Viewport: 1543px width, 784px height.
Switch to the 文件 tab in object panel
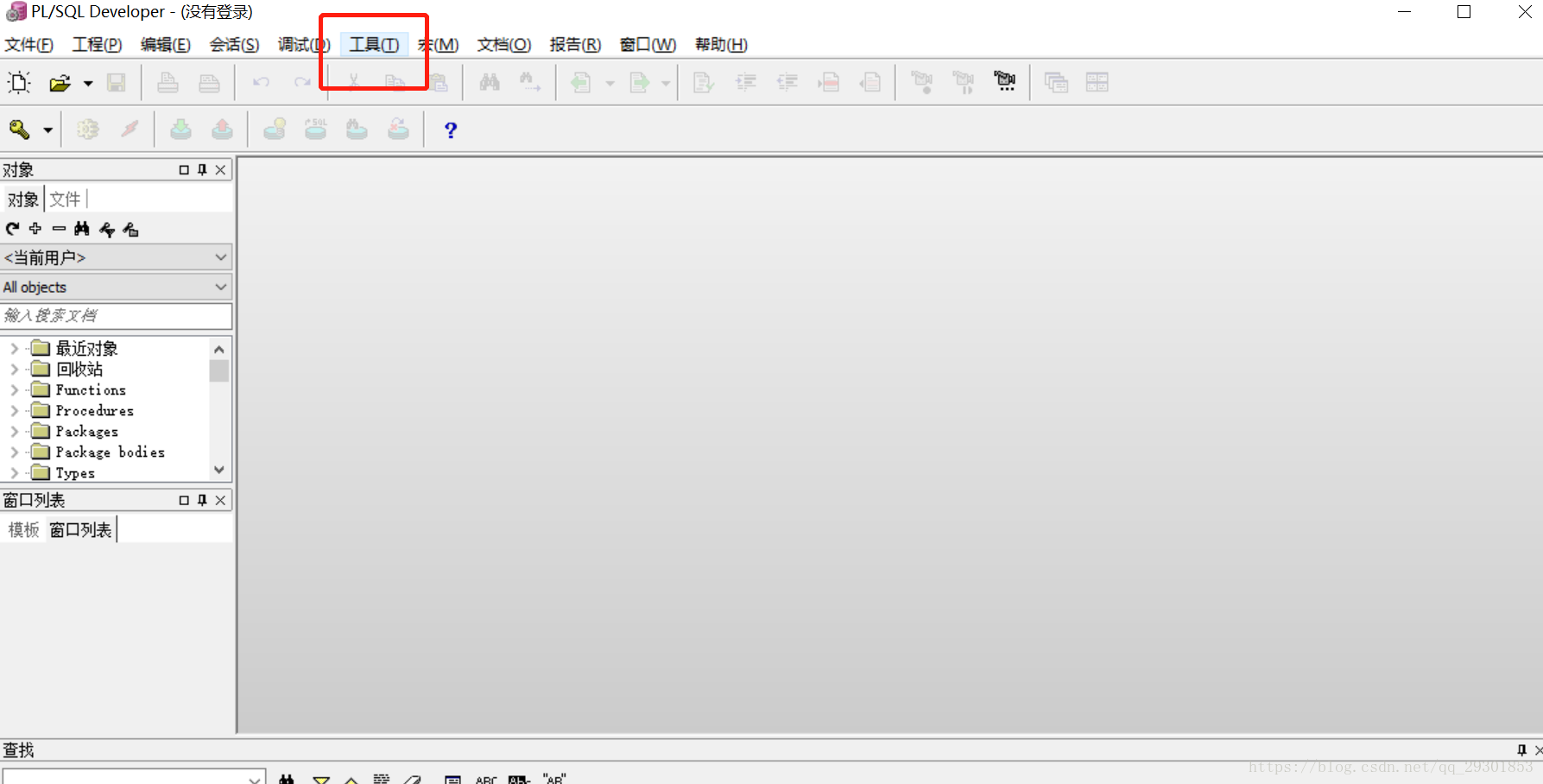pos(65,199)
